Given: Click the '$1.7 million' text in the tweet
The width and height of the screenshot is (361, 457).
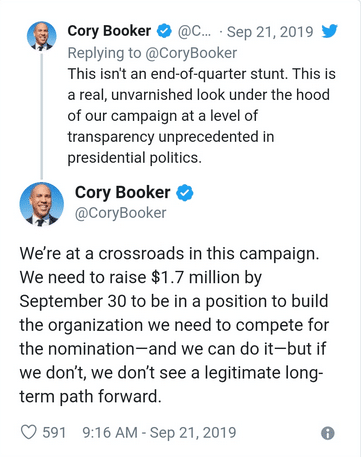Looking at the screenshot, I should (x=195, y=277).
